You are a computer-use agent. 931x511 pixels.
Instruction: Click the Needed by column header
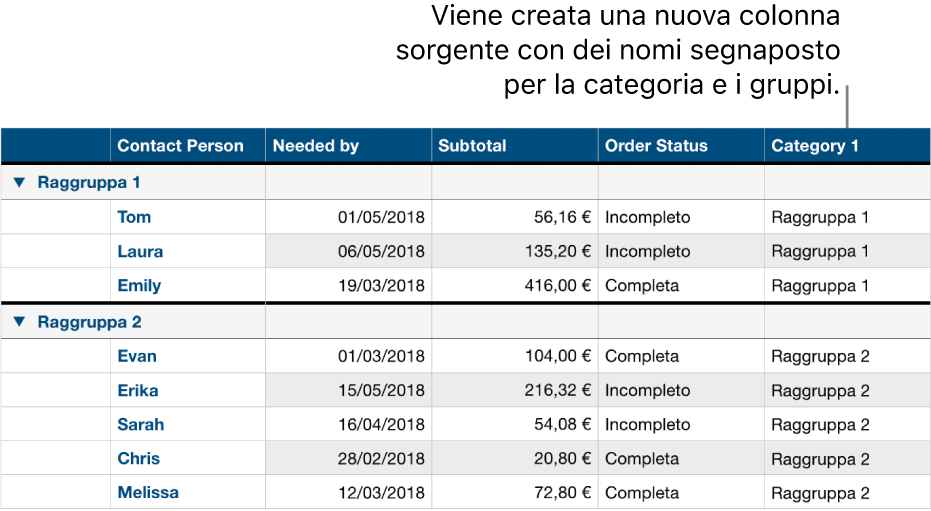point(315,146)
